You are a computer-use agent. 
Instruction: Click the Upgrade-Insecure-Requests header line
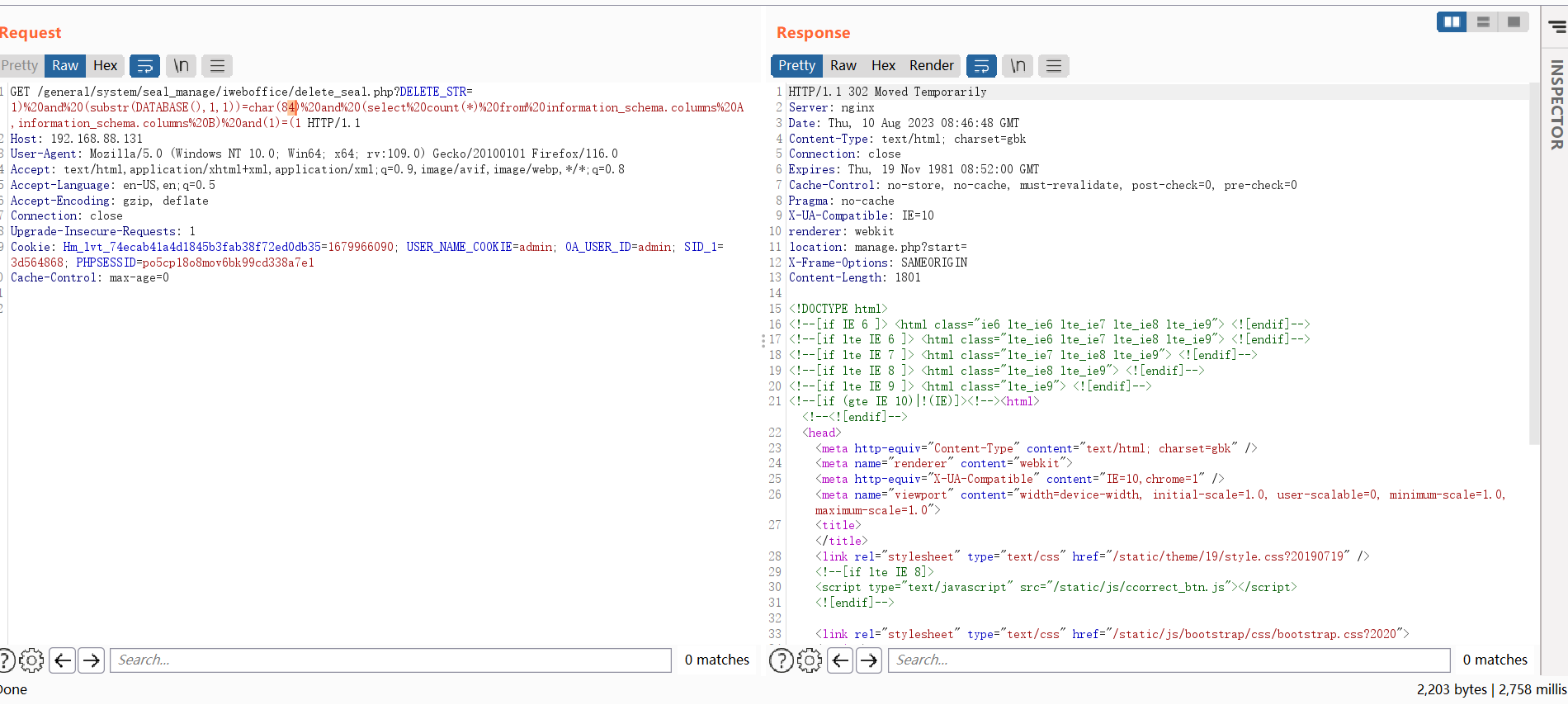102,231
